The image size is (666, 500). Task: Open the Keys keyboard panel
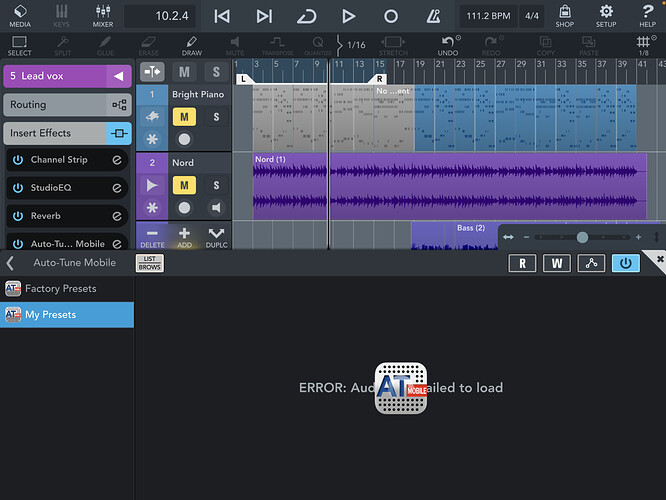(62, 16)
